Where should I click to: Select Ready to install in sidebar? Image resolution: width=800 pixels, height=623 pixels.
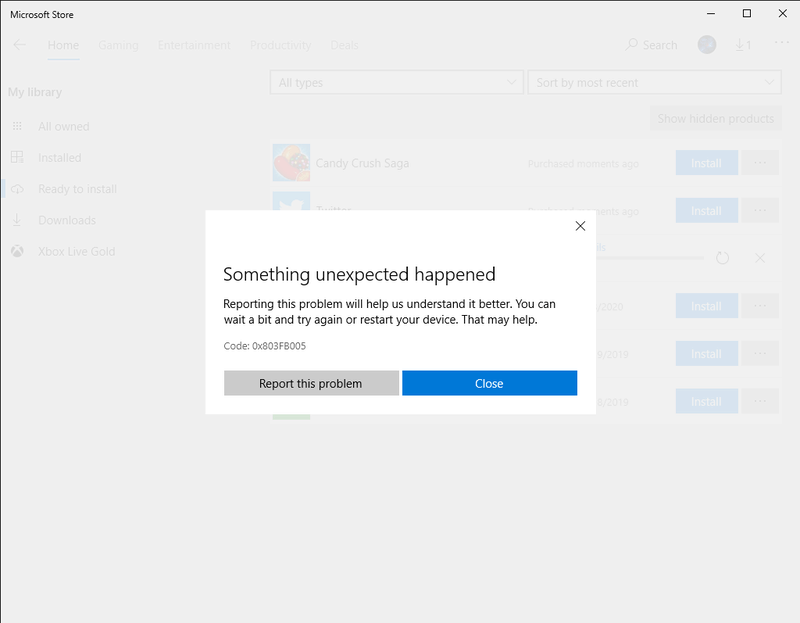(x=78, y=189)
